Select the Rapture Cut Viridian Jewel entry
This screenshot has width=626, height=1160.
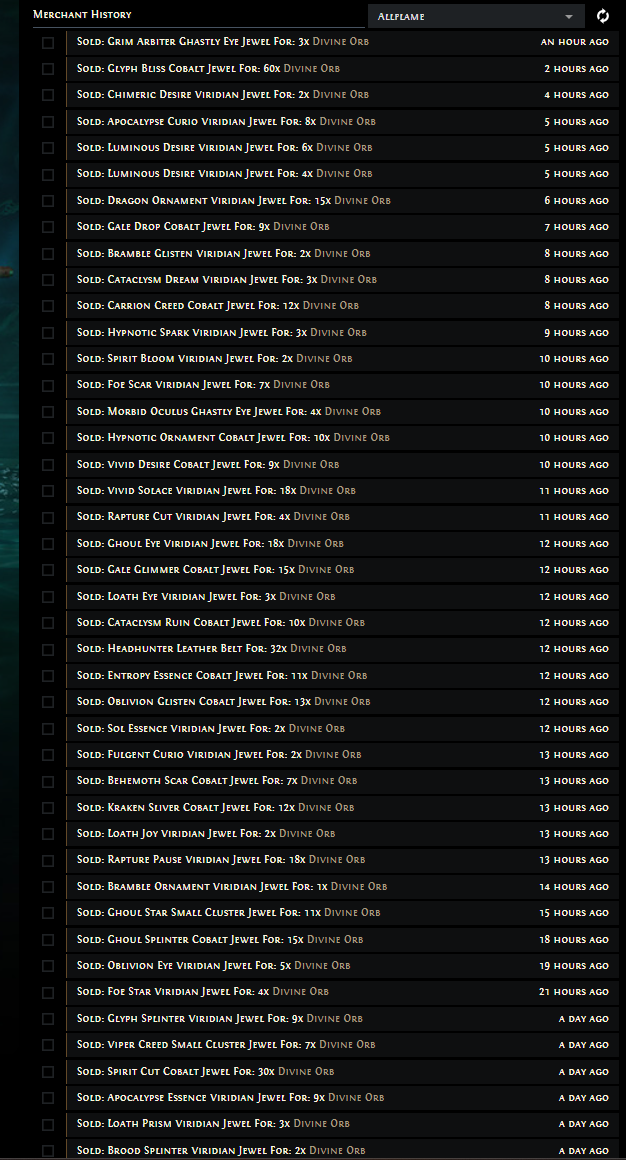click(343, 517)
